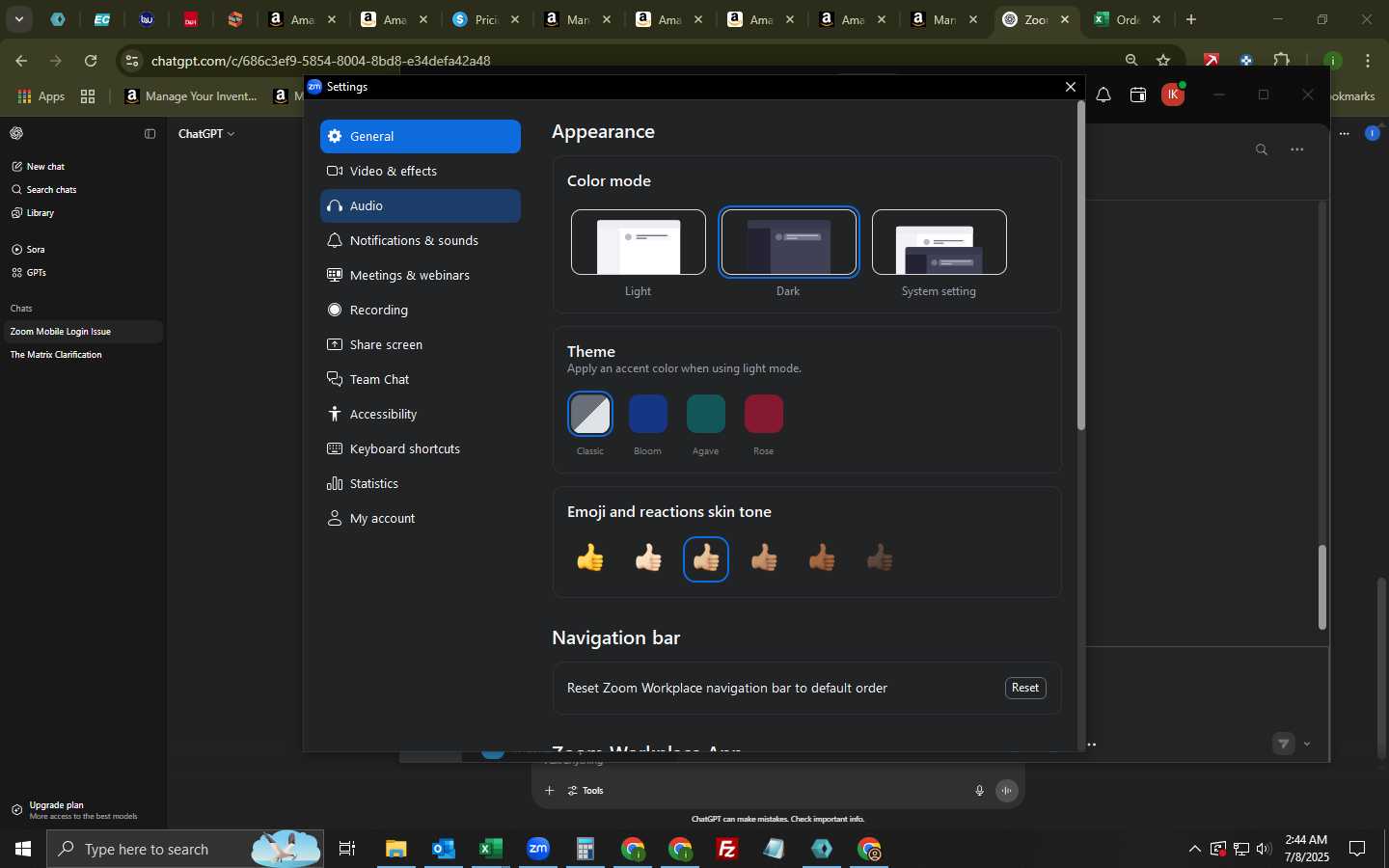
Task: Open Accessibility settings
Action: coord(421,414)
